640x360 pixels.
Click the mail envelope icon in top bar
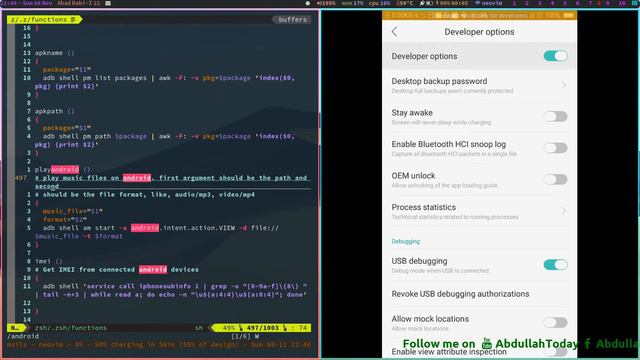pos(108,3)
